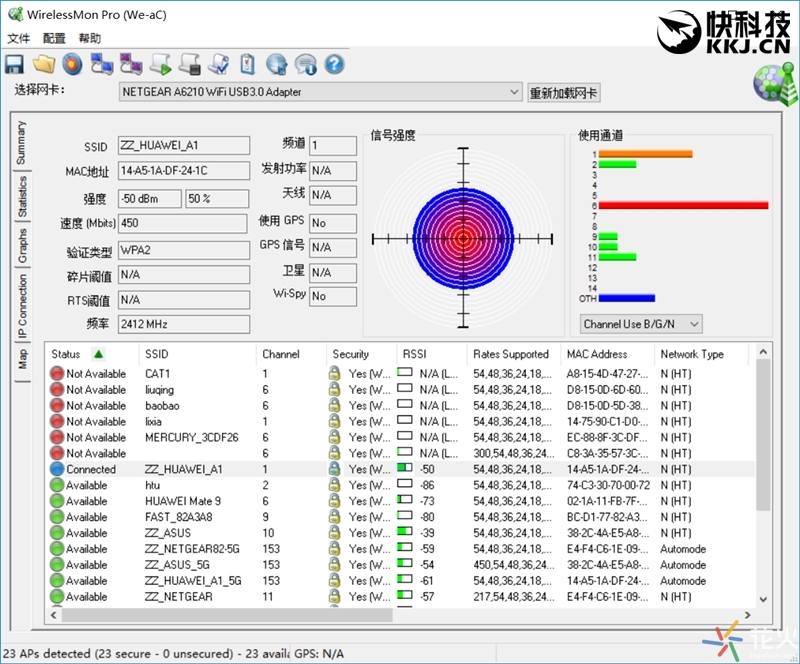This screenshot has width=800, height=664.
Task: Open file via the folder toolbar icon
Action: click(44, 64)
